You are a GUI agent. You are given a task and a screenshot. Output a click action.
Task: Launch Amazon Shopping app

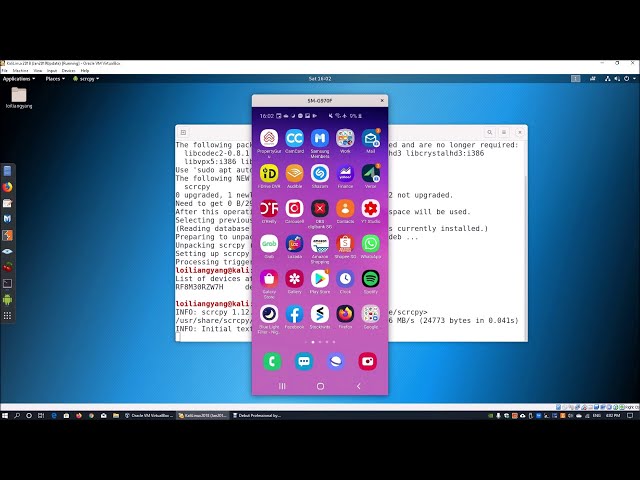tap(320, 244)
